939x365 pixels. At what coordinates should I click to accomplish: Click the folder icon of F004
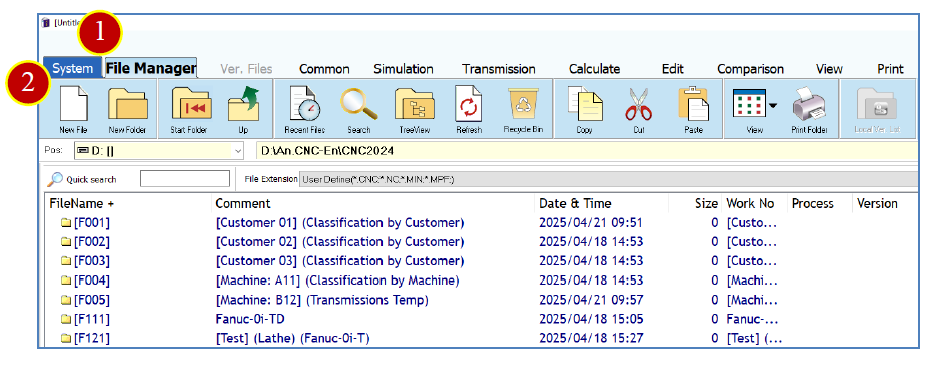[66, 280]
